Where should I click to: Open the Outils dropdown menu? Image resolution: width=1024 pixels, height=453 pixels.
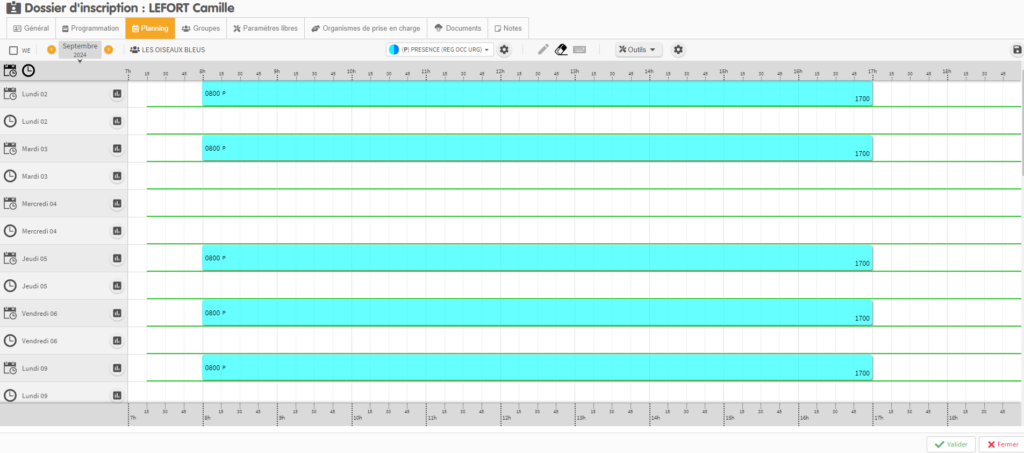639,49
